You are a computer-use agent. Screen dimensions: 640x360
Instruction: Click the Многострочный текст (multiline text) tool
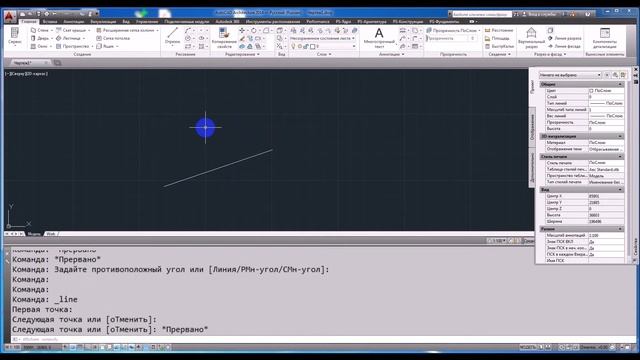coord(379,38)
